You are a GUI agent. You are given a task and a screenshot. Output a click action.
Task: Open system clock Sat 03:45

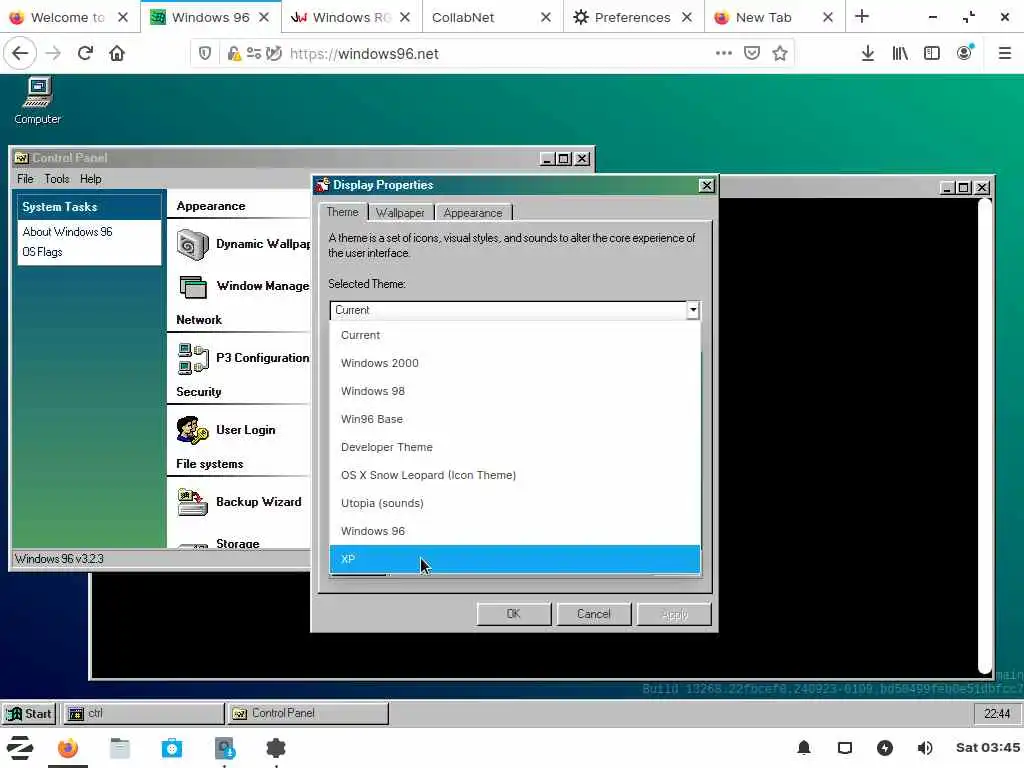(x=987, y=748)
